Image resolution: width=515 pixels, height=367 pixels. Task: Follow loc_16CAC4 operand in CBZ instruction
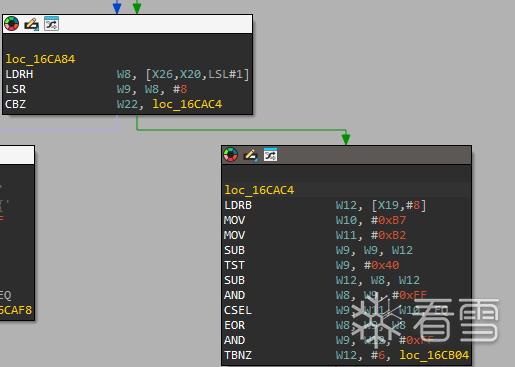[x=187, y=104]
